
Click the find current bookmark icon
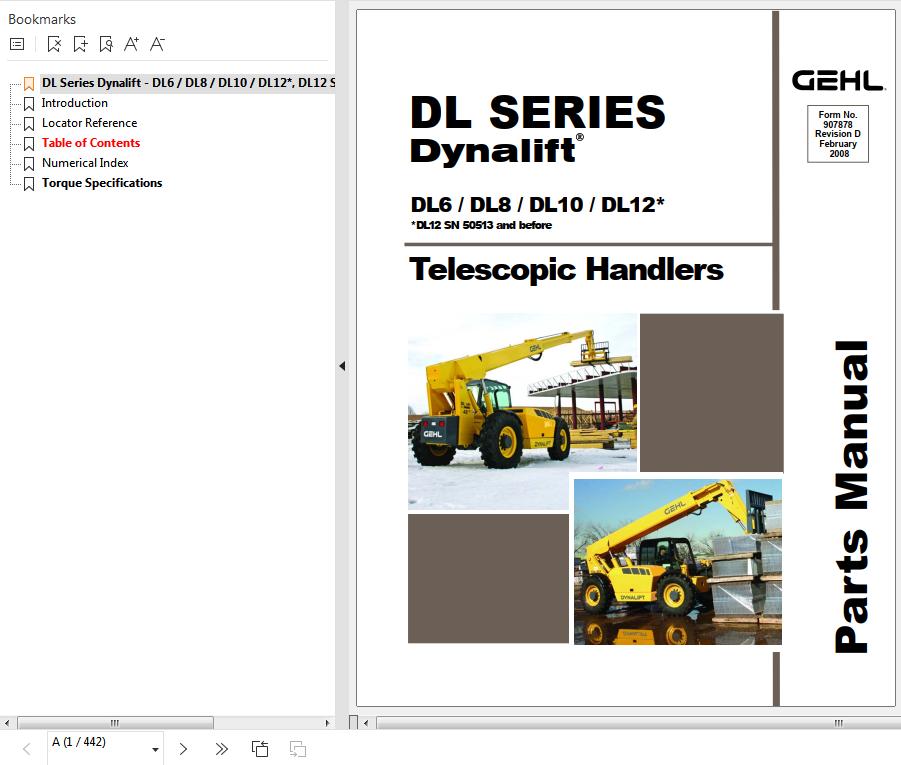(x=106, y=44)
